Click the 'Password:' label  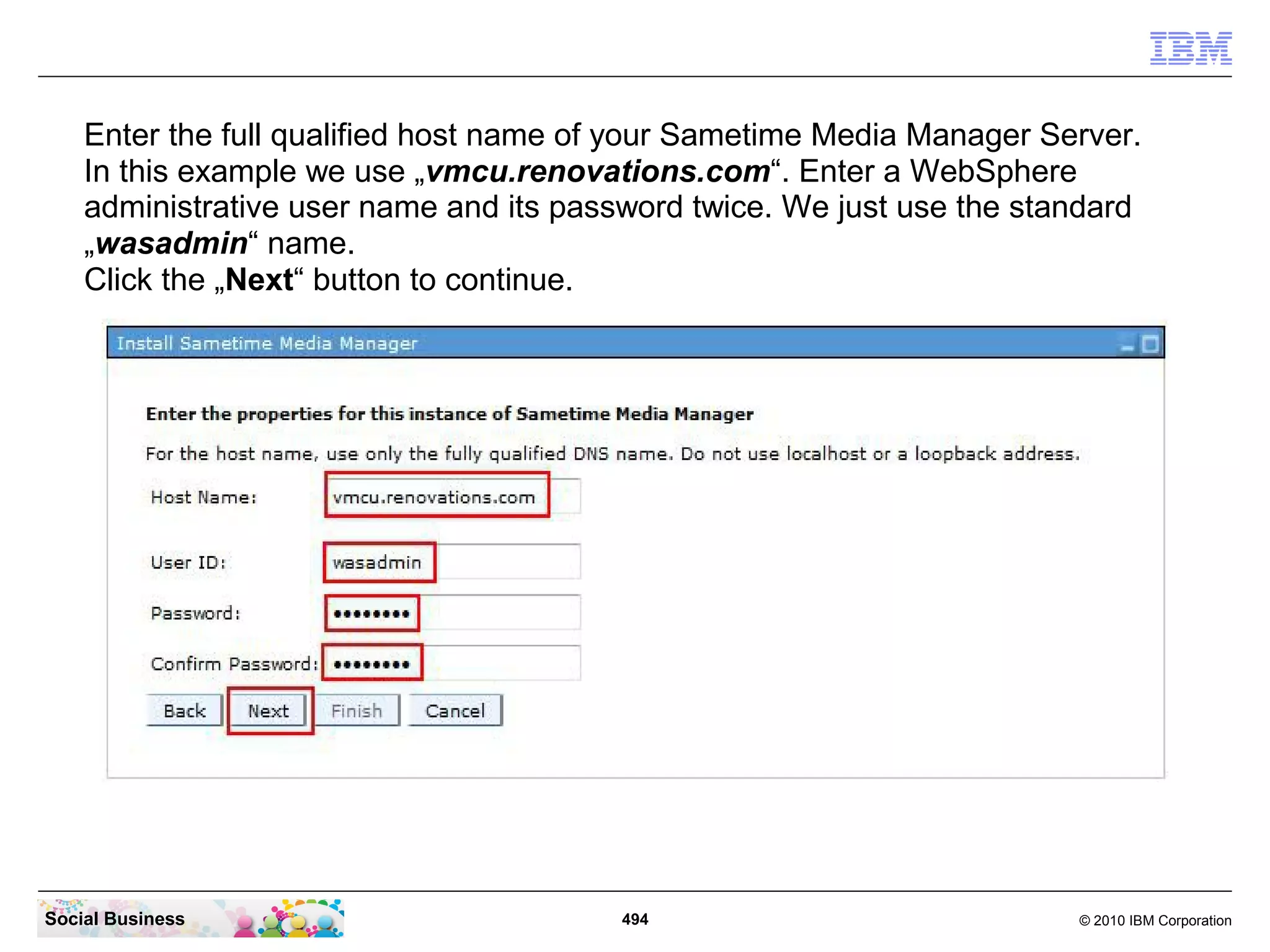195,613
